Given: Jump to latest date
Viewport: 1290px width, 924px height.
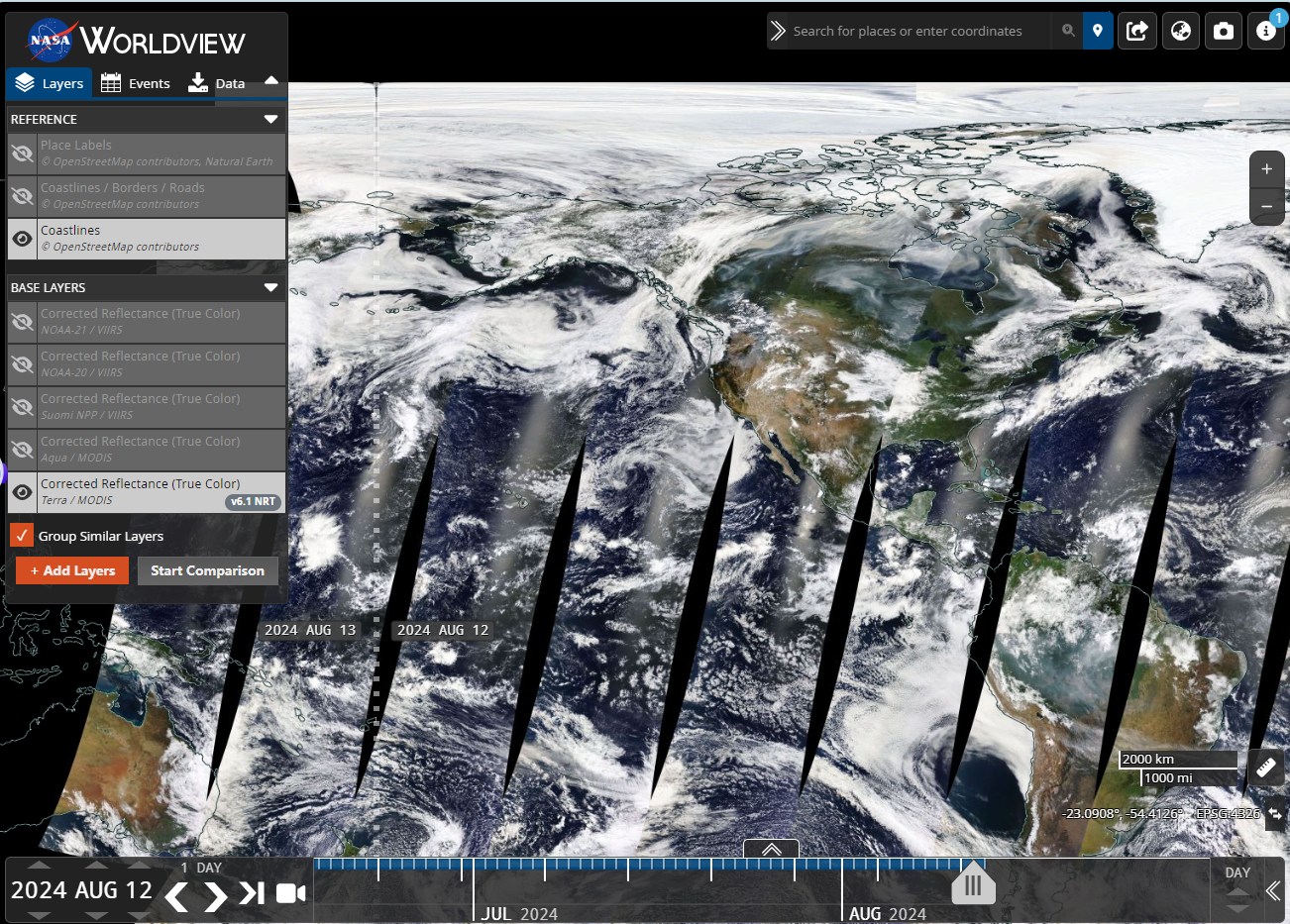Looking at the screenshot, I should [x=252, y=893].
